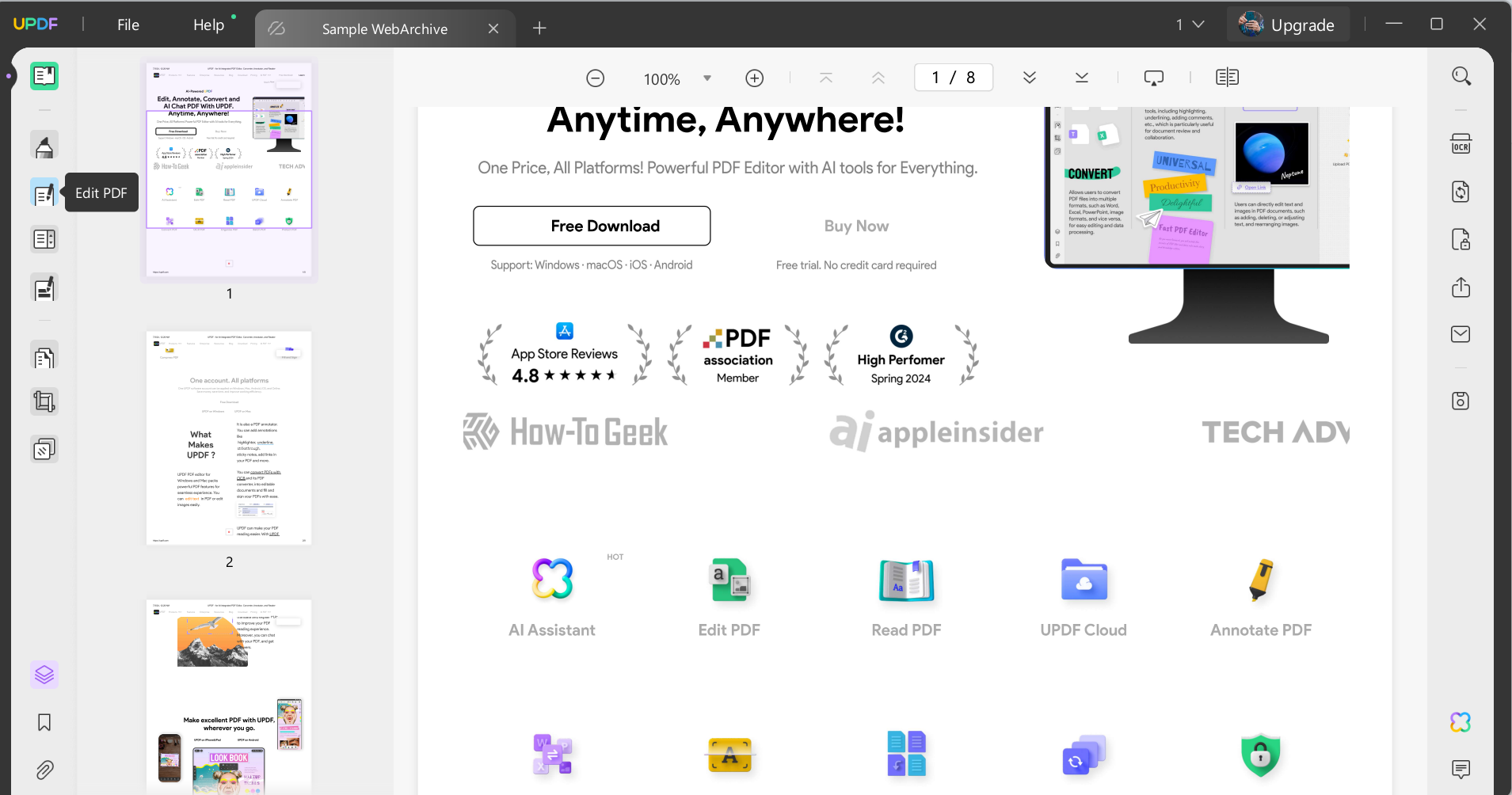Open the Fill and Sign tool
Viewport: 1512px width, 795px height.
pyautogui.click(x=44, y=287)
